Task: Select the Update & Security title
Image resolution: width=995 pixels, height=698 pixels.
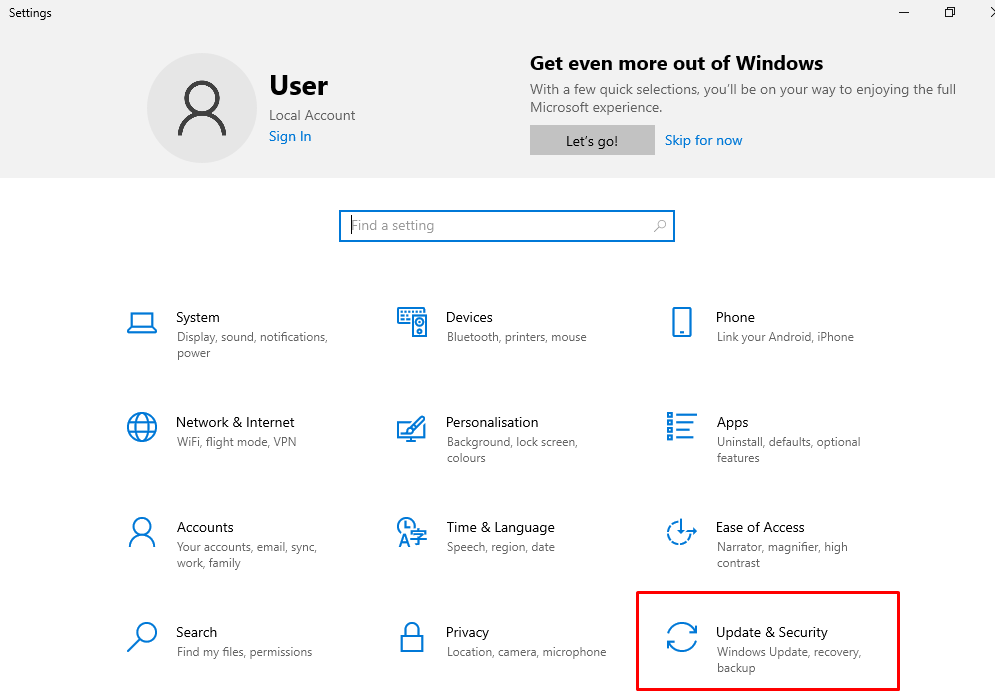Action: coord(772,633)
